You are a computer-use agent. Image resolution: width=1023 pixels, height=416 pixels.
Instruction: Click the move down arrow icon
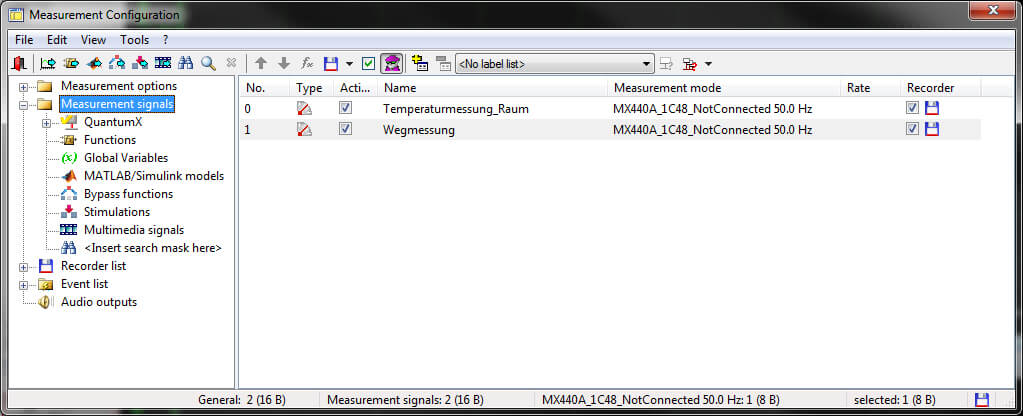pyautogui.click(x=284, y=63)
